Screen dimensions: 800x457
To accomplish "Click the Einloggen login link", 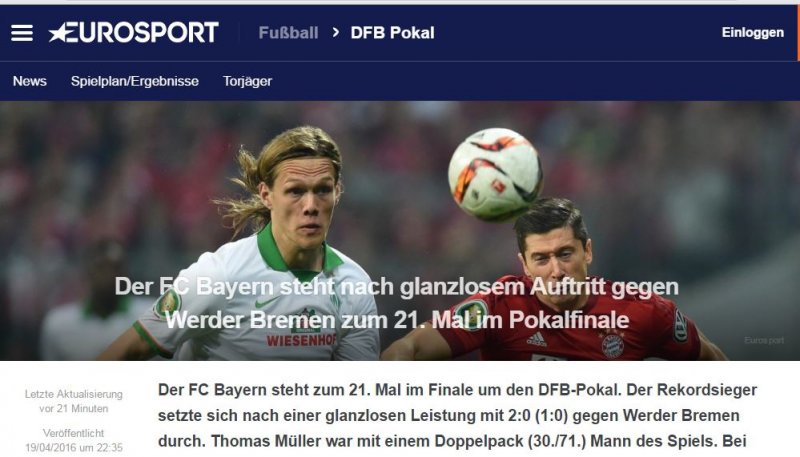I will point(753,33).
